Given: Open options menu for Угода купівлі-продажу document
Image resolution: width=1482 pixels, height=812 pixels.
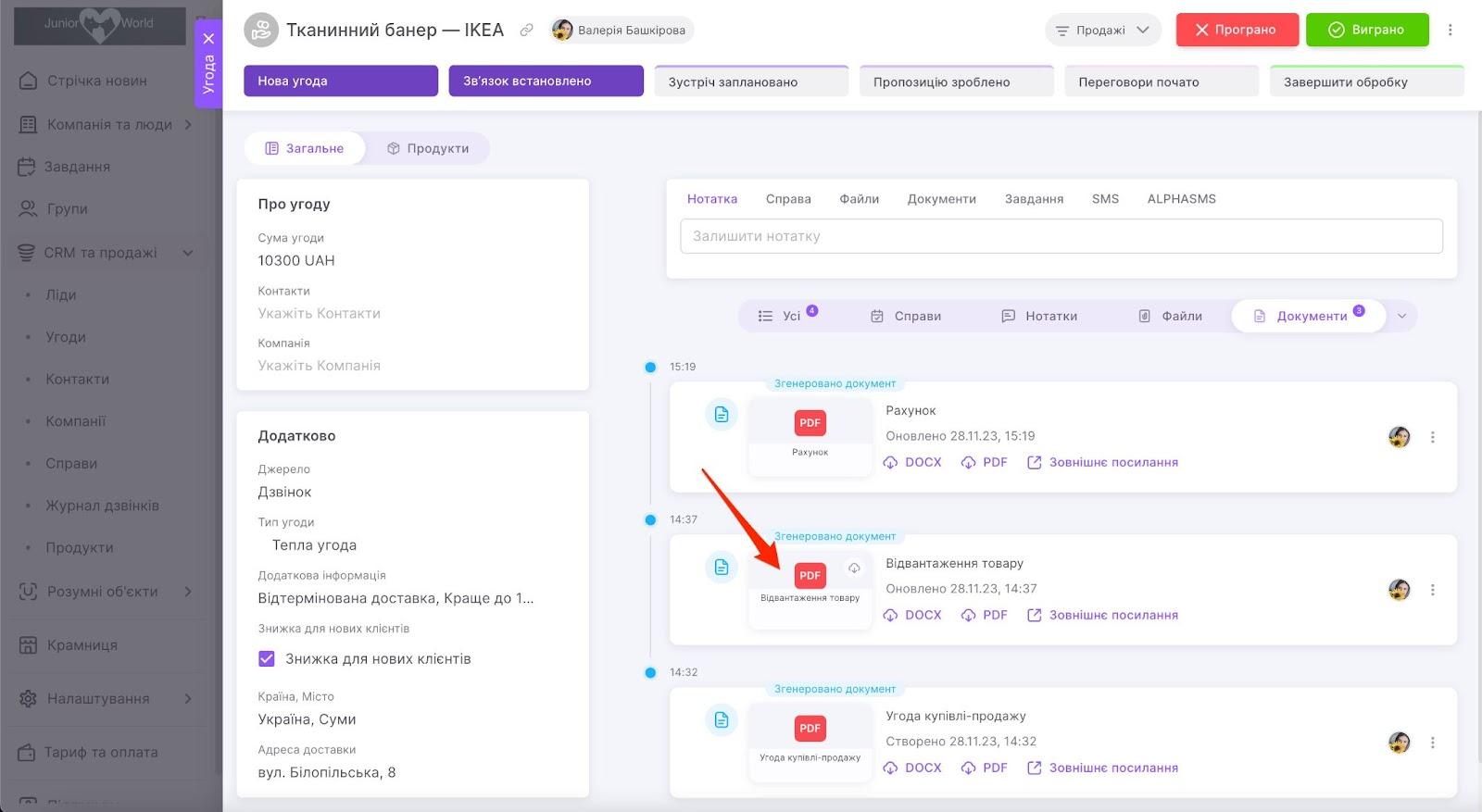Looking at the screenshot, I should tap(1432, 743).
